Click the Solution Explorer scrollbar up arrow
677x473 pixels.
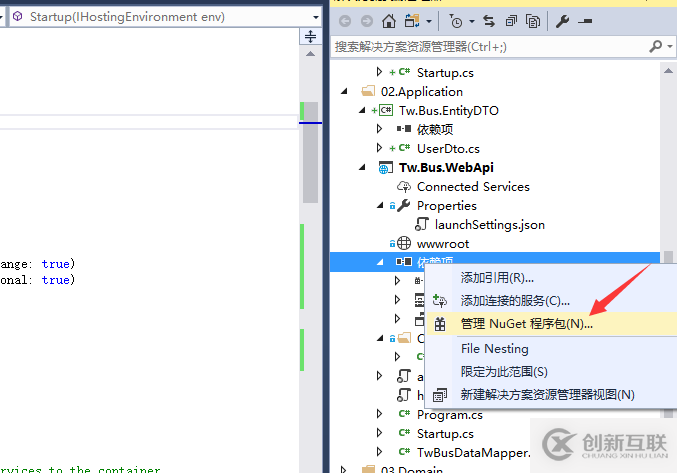pyautogui.click(x=668, y=71)
